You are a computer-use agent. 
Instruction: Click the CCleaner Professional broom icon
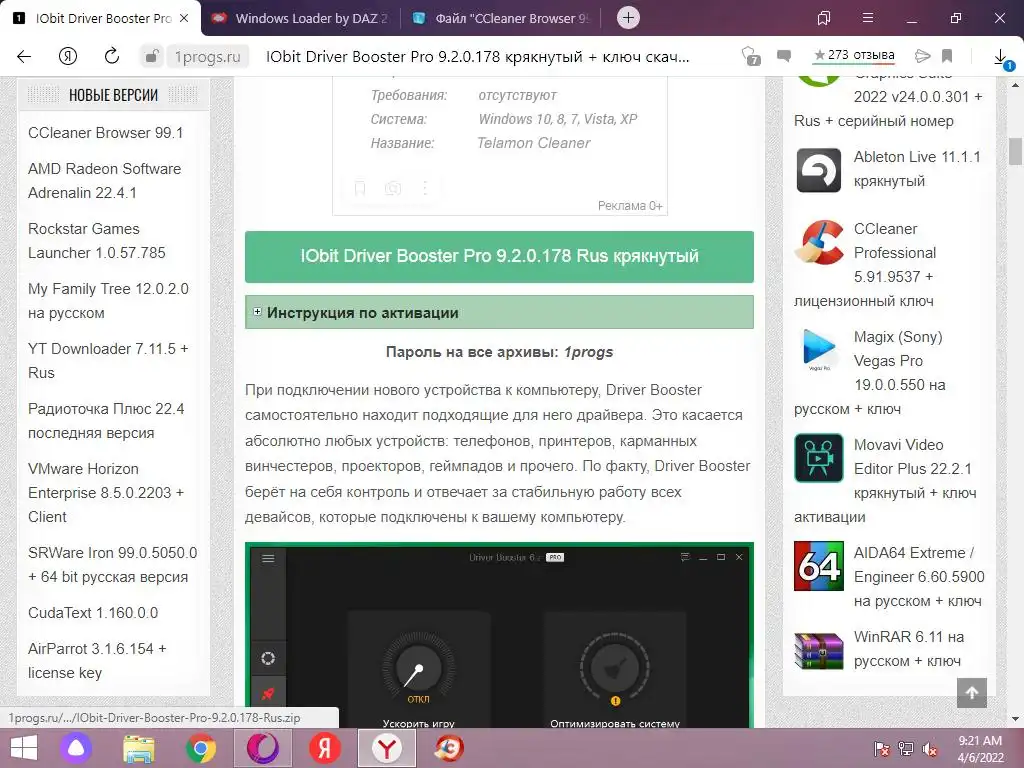[x=819, y=242]
